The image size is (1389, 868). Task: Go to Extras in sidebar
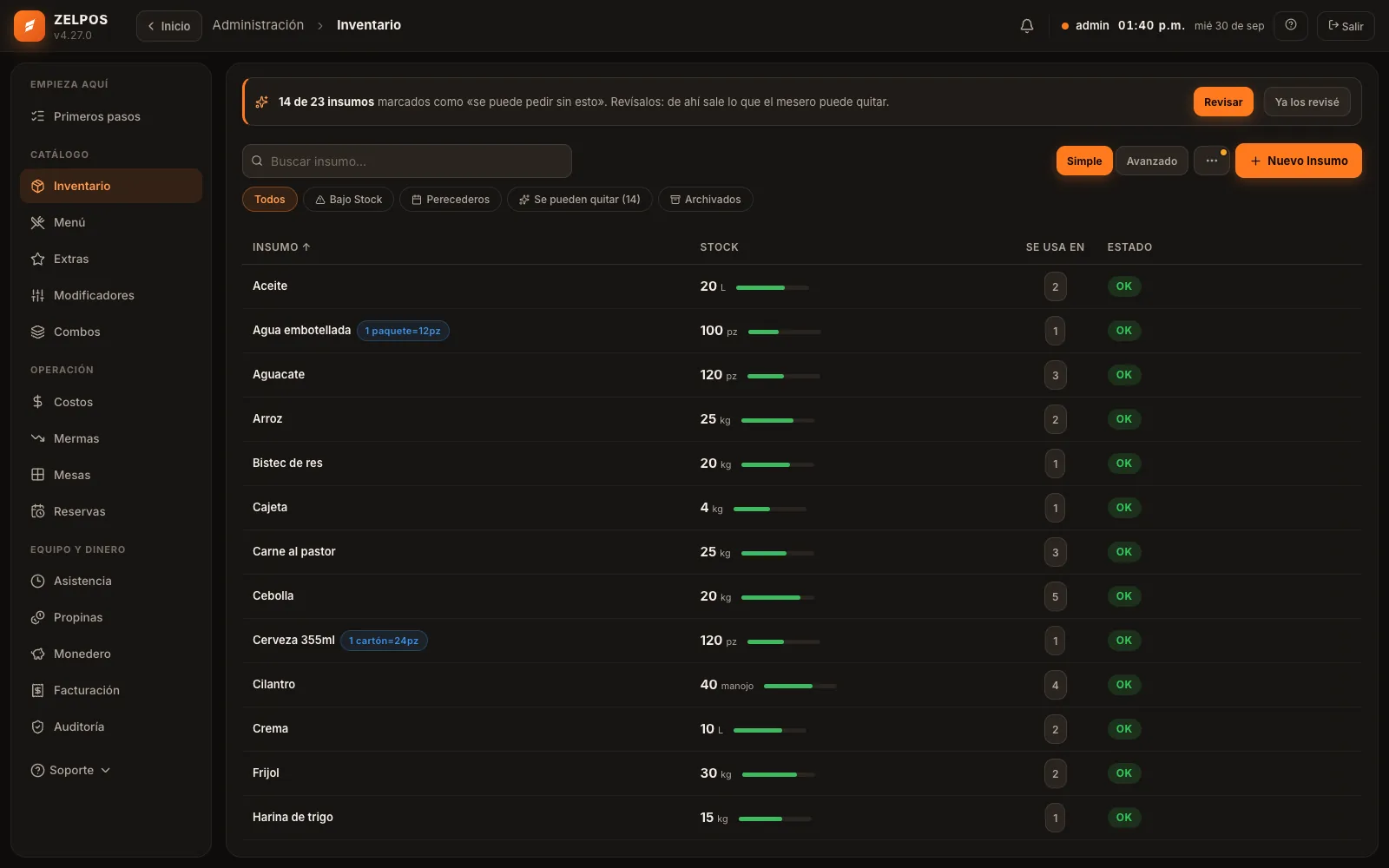[x=111, y=259]
